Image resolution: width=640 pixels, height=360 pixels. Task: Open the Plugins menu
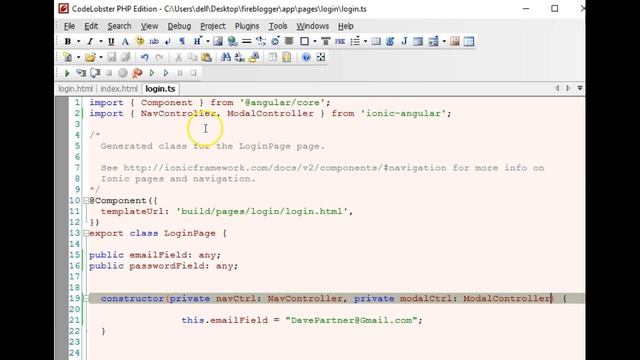[247, 26]
